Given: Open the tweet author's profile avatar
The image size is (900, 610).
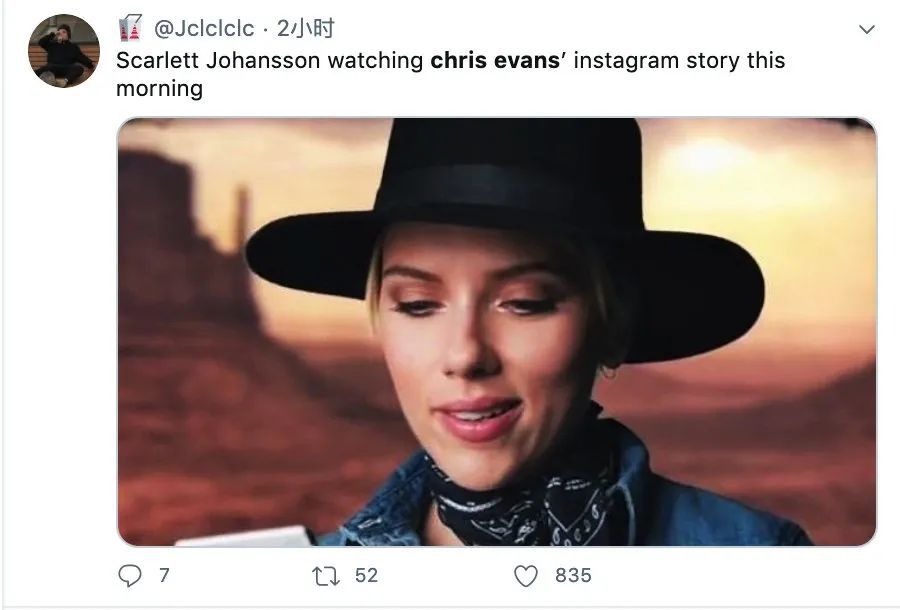Looking at the screenshot, I should pyautogui.click(x=64, y=51).
